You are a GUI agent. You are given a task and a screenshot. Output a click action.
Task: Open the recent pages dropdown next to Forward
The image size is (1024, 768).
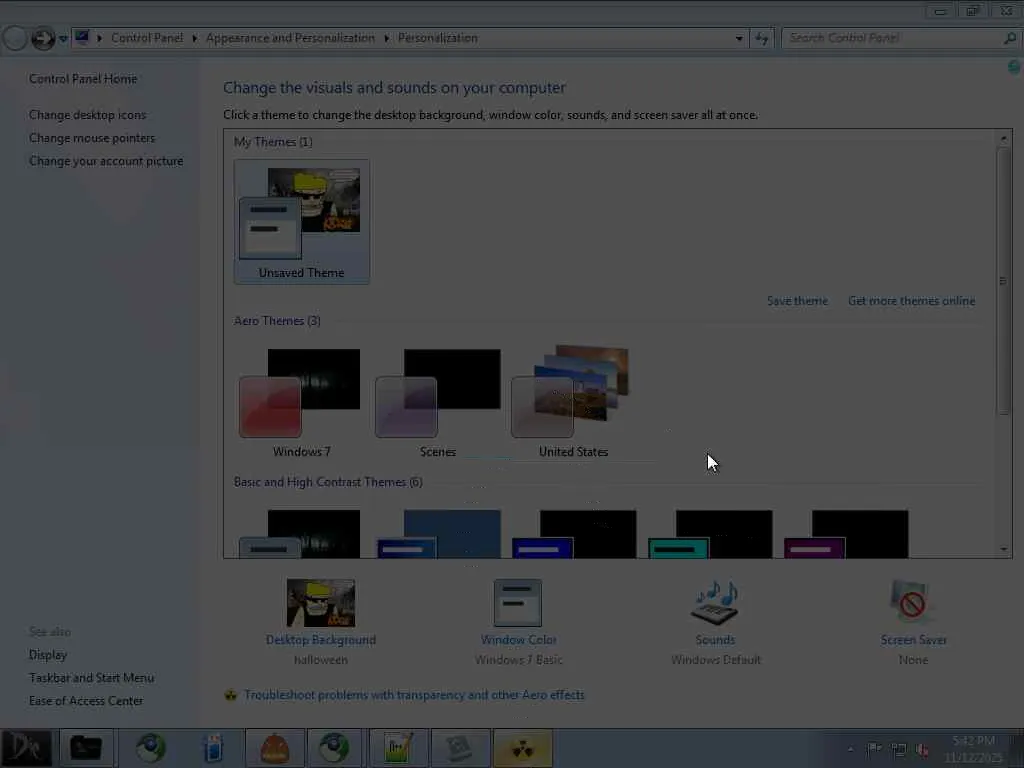[x=63, y=39]
